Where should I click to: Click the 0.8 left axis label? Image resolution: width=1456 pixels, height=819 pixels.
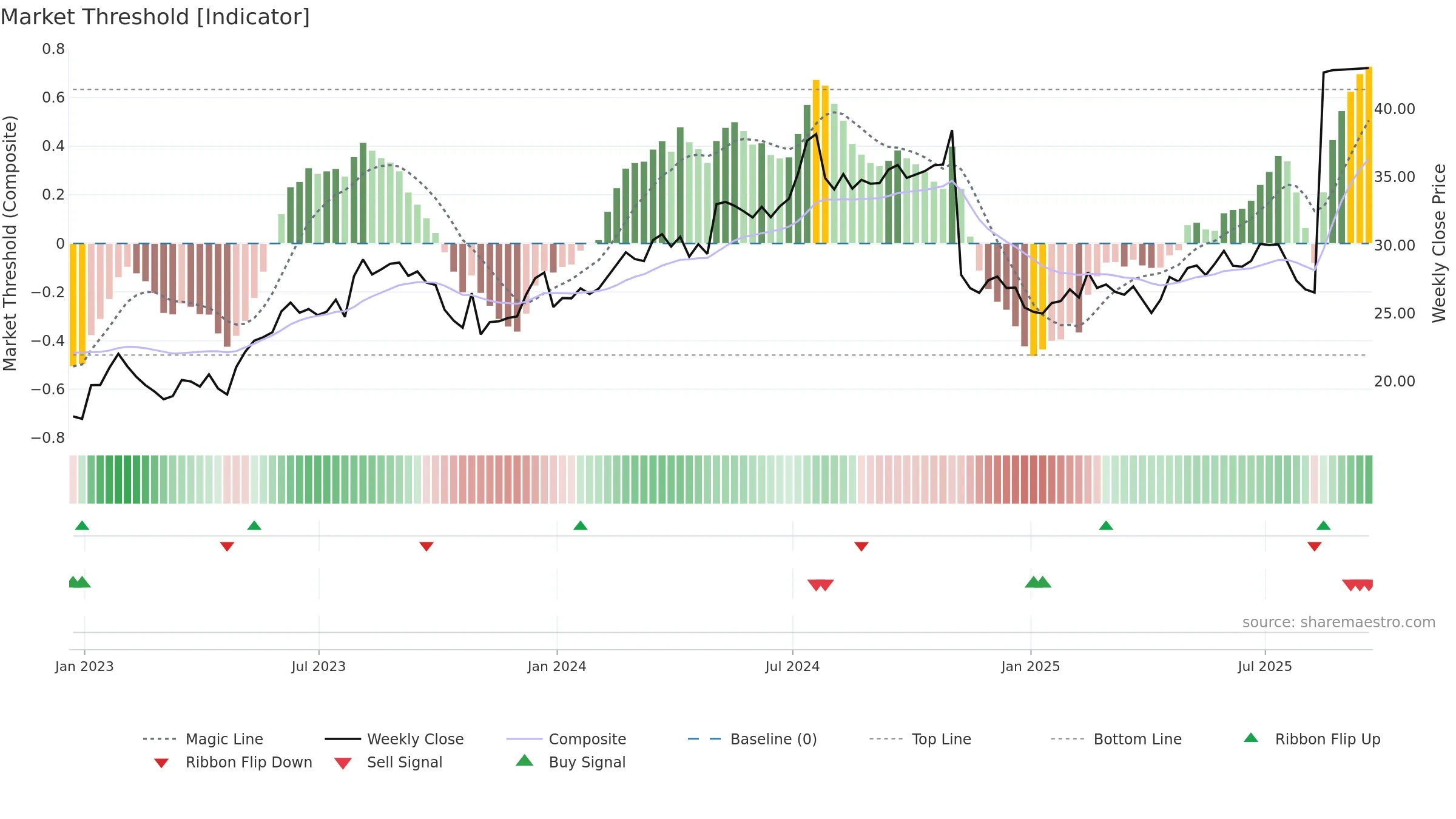coord(53,49)
